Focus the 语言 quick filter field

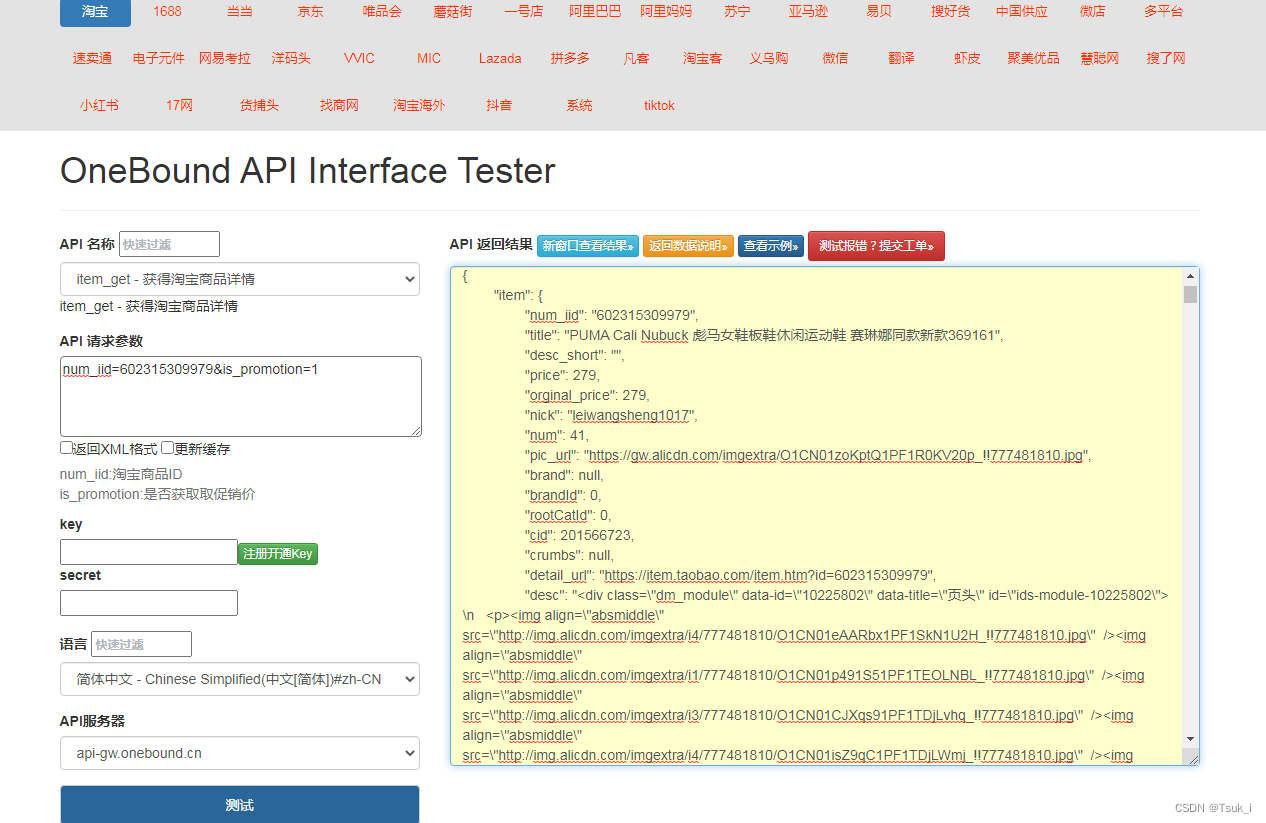point(141,644)
